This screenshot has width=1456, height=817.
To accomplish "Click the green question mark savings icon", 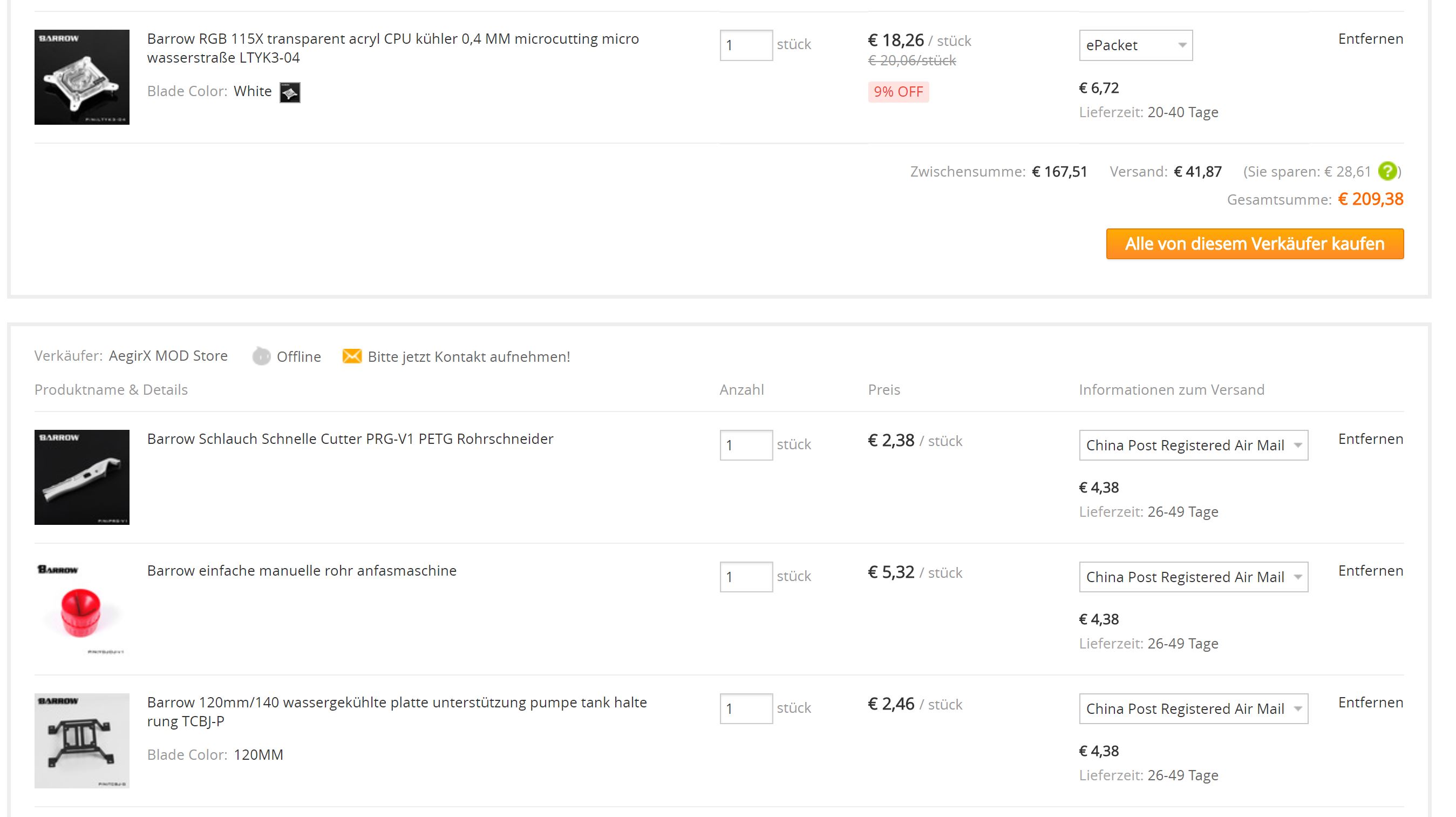I will click(x=1387, y=171).
